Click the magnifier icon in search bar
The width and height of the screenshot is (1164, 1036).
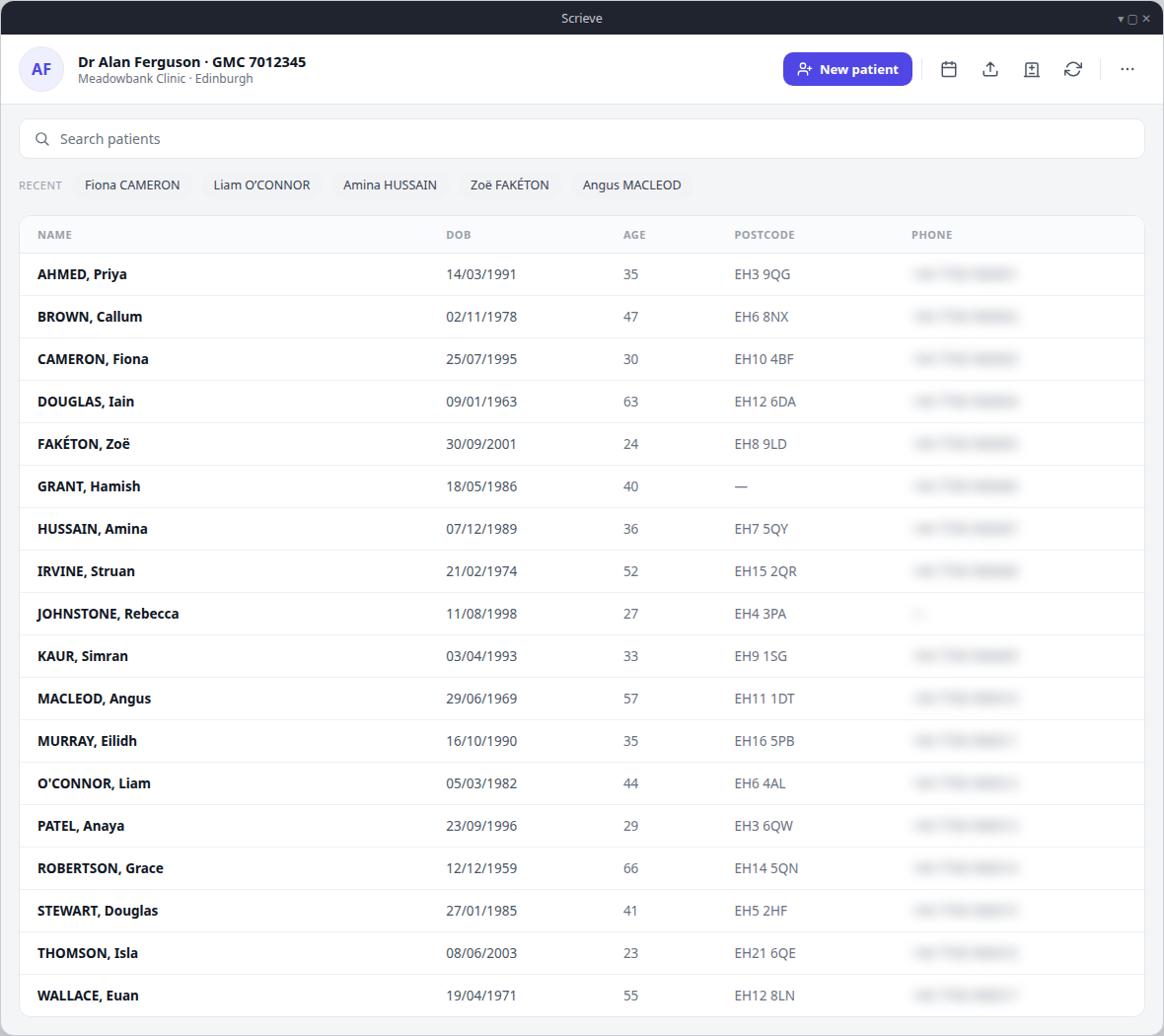tap(42, 139)
